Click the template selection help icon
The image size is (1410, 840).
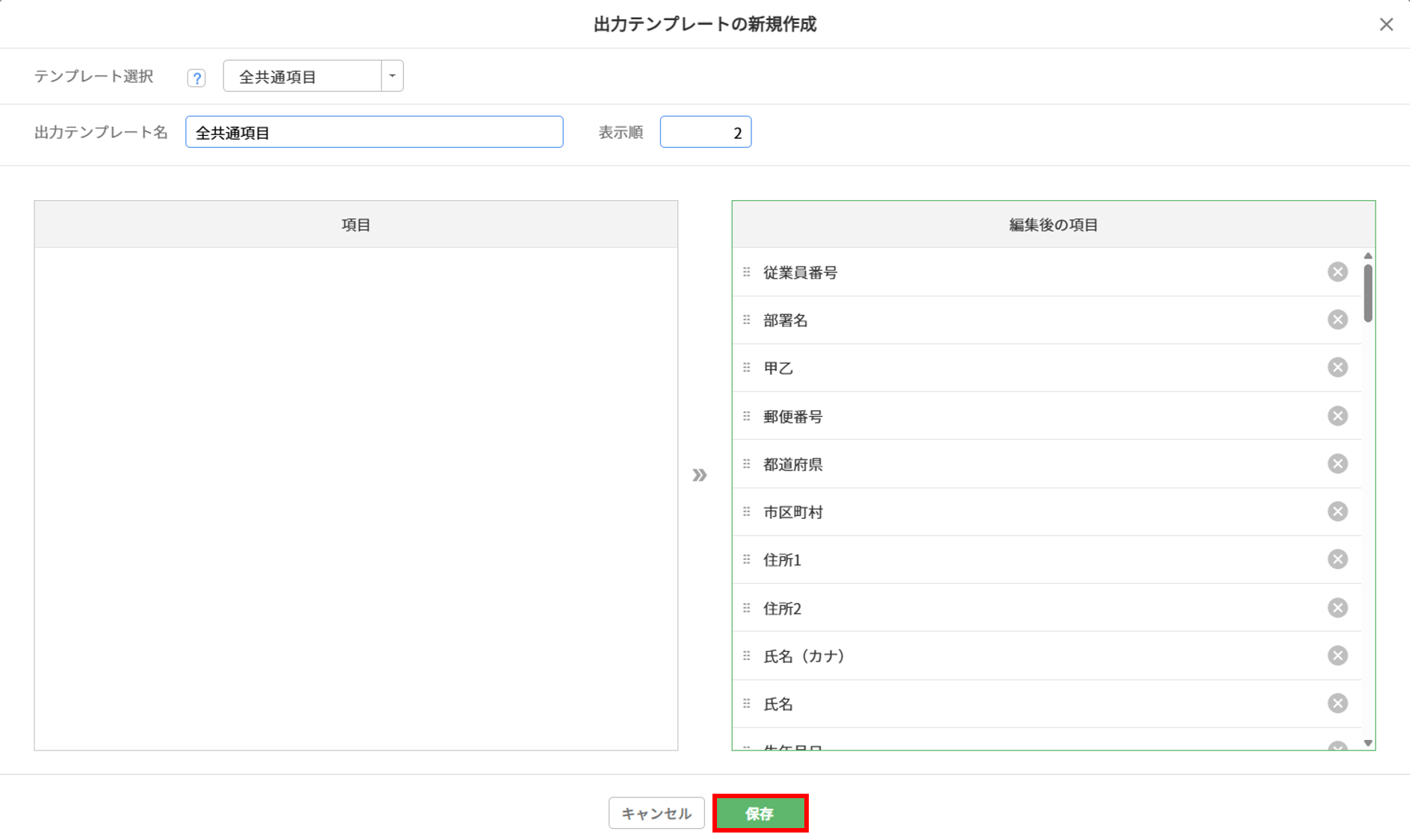point(196,78)
